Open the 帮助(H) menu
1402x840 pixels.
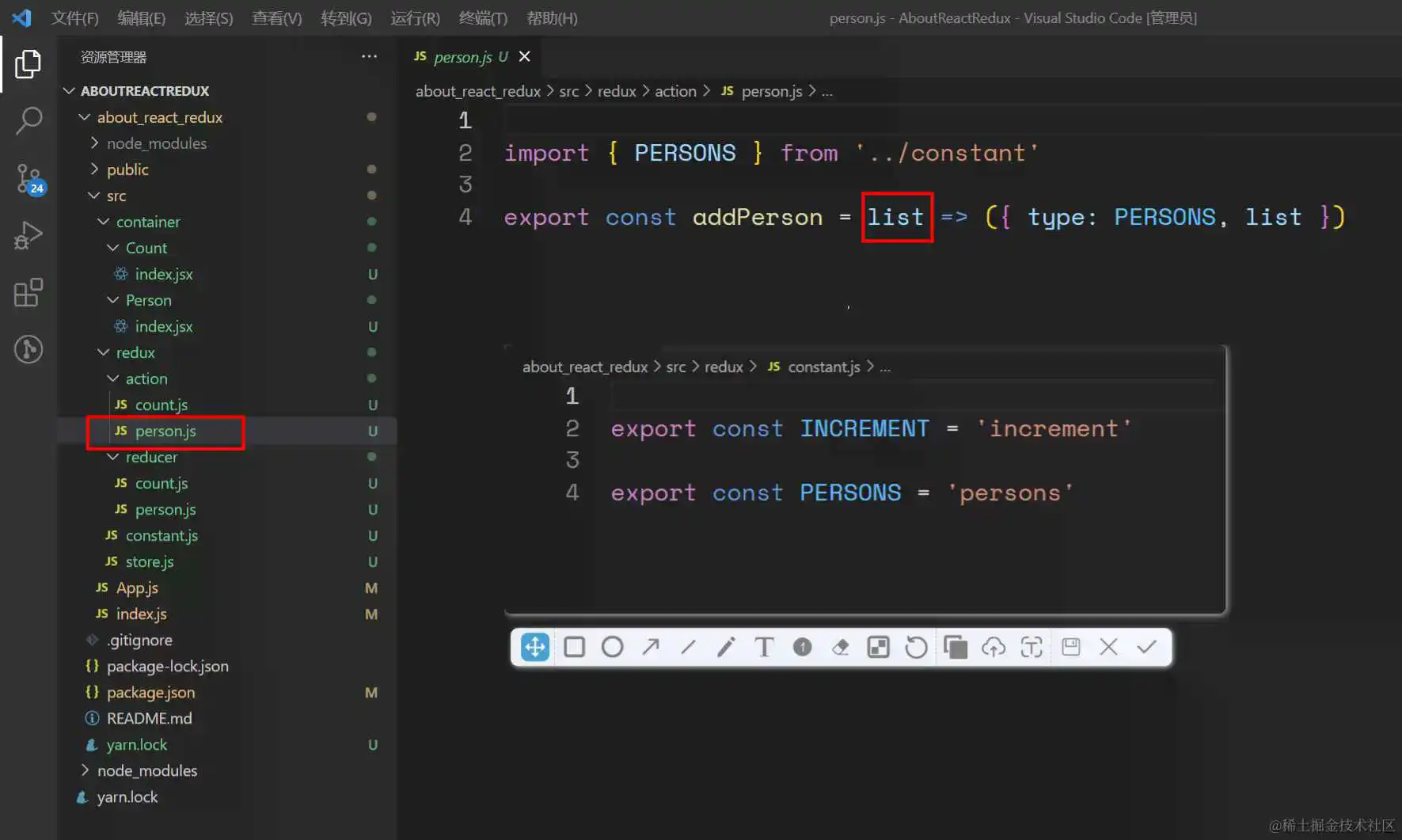[x=552, y=17]
